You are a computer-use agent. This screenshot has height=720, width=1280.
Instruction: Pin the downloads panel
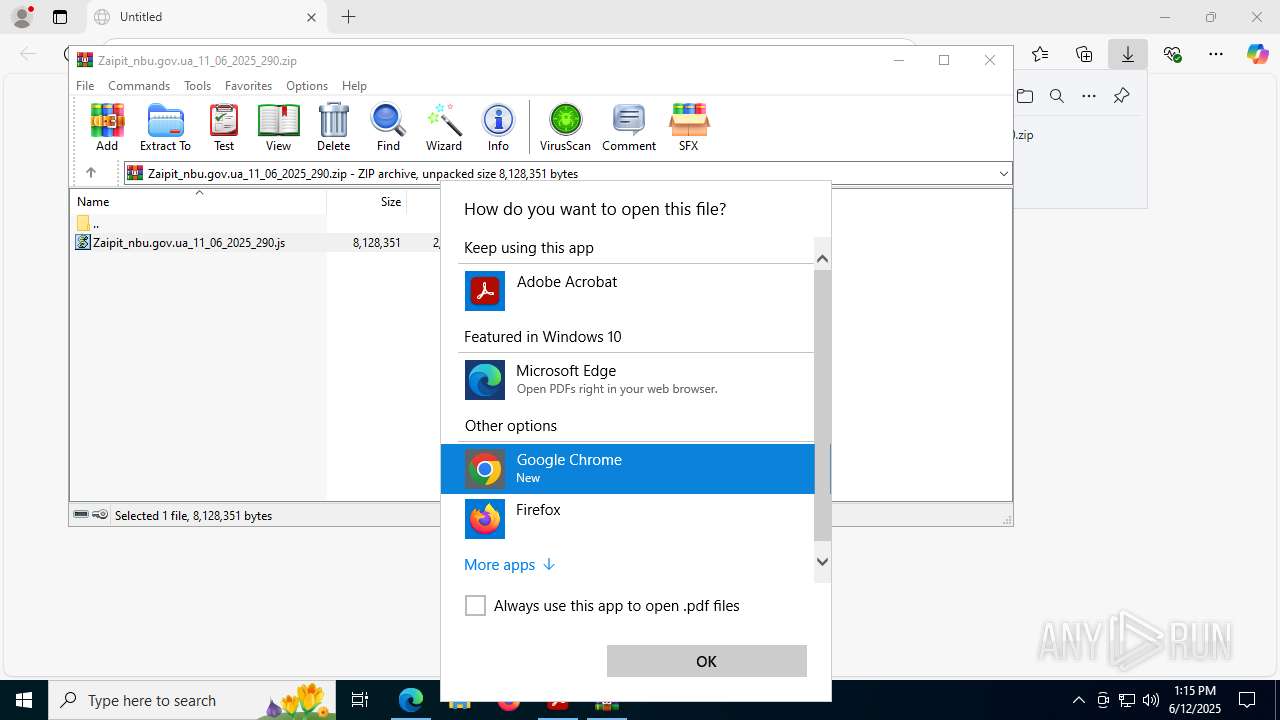pyautogui.click(x=1121, y=96)
